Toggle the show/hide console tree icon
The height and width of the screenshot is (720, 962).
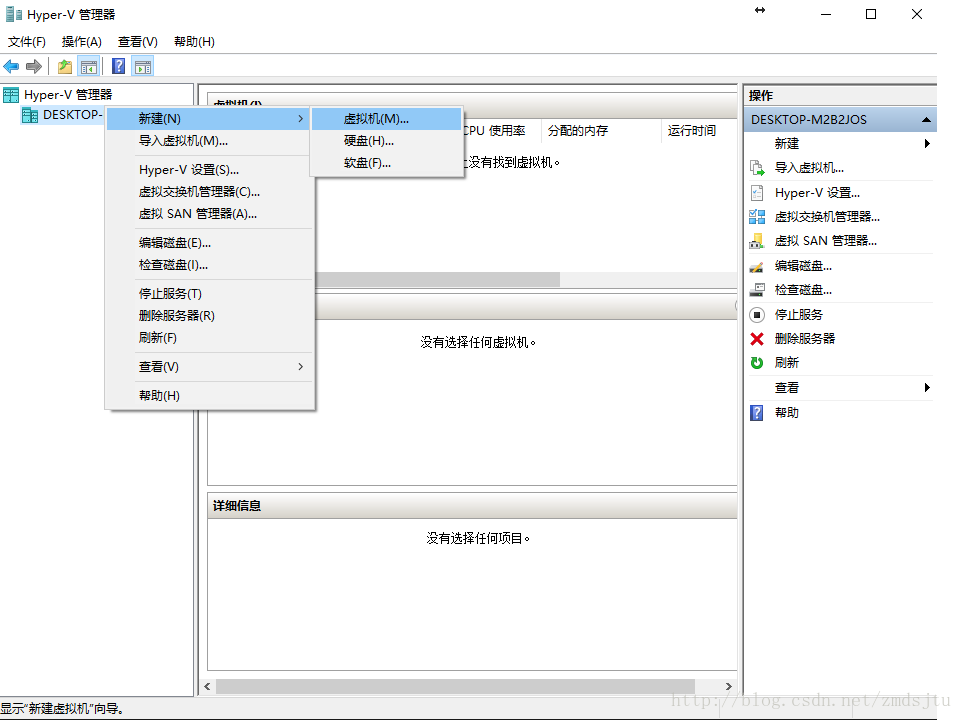(89, 66)
